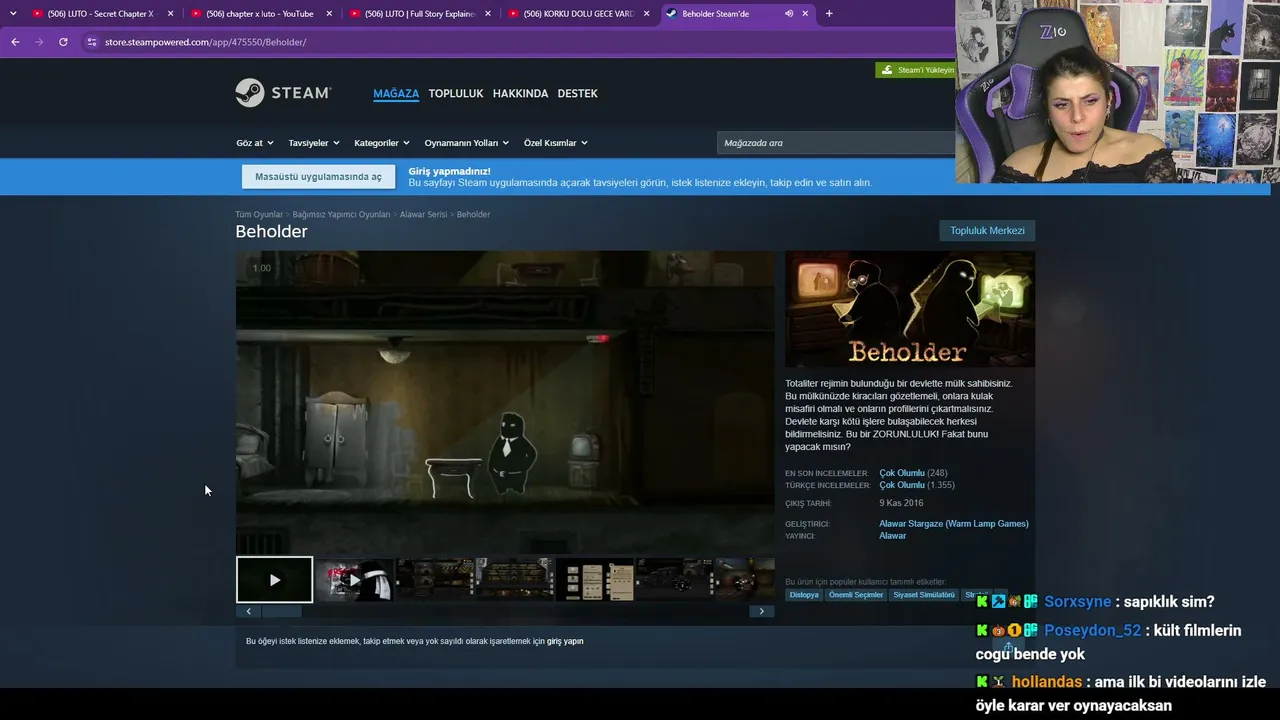The image size is (1280, 720).
Task: Click chat username 'hollandas'
Action: (x=1047, y=682)
